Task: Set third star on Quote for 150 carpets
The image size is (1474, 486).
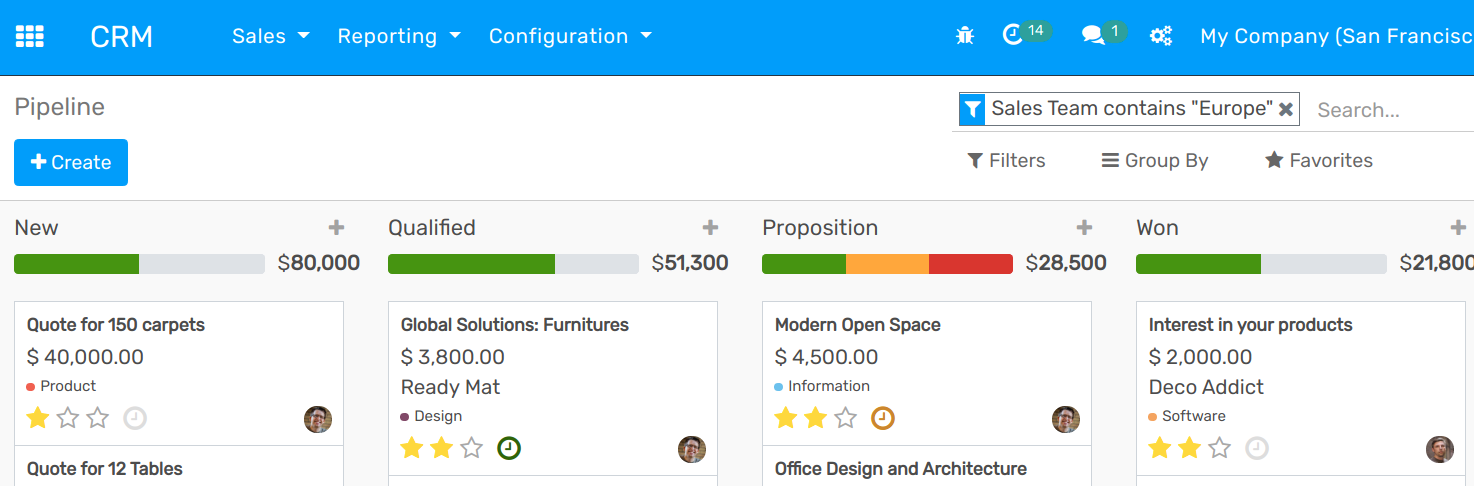Action: (x=97, y=418)
